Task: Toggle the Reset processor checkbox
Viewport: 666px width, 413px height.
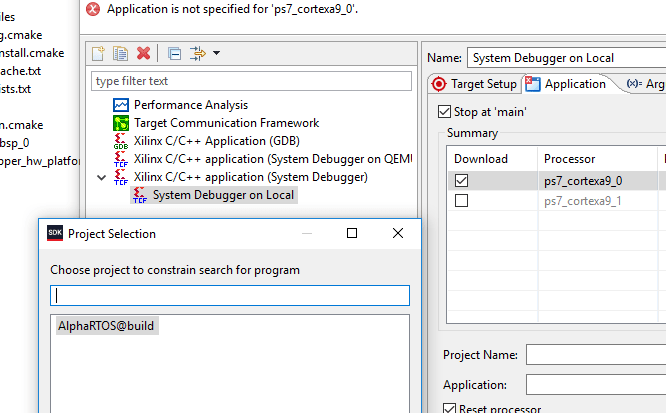Action: click(x=449, y=409)
